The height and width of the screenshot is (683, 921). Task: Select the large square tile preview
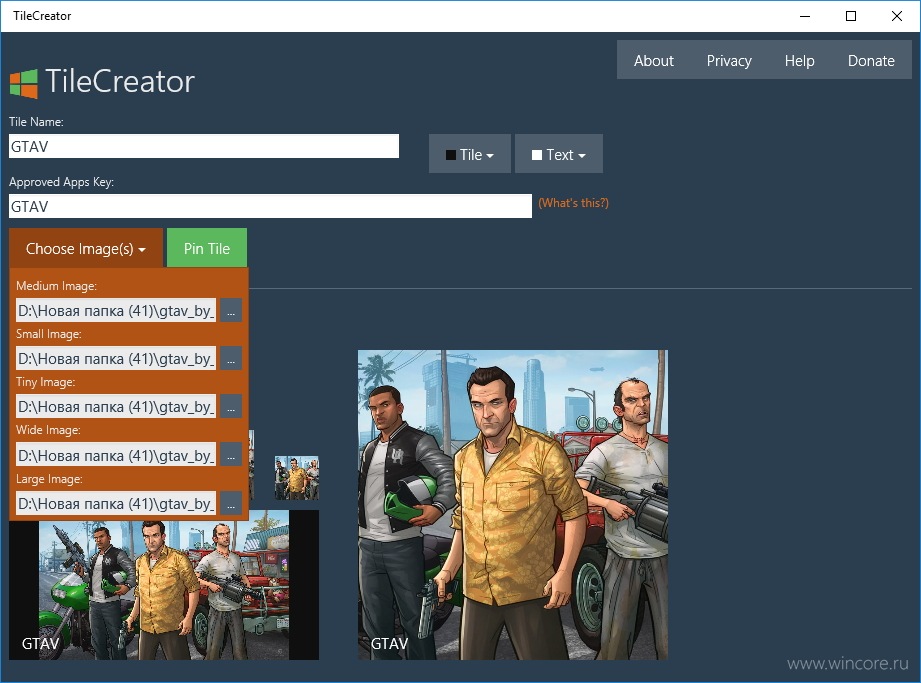[x=513, y=504]
